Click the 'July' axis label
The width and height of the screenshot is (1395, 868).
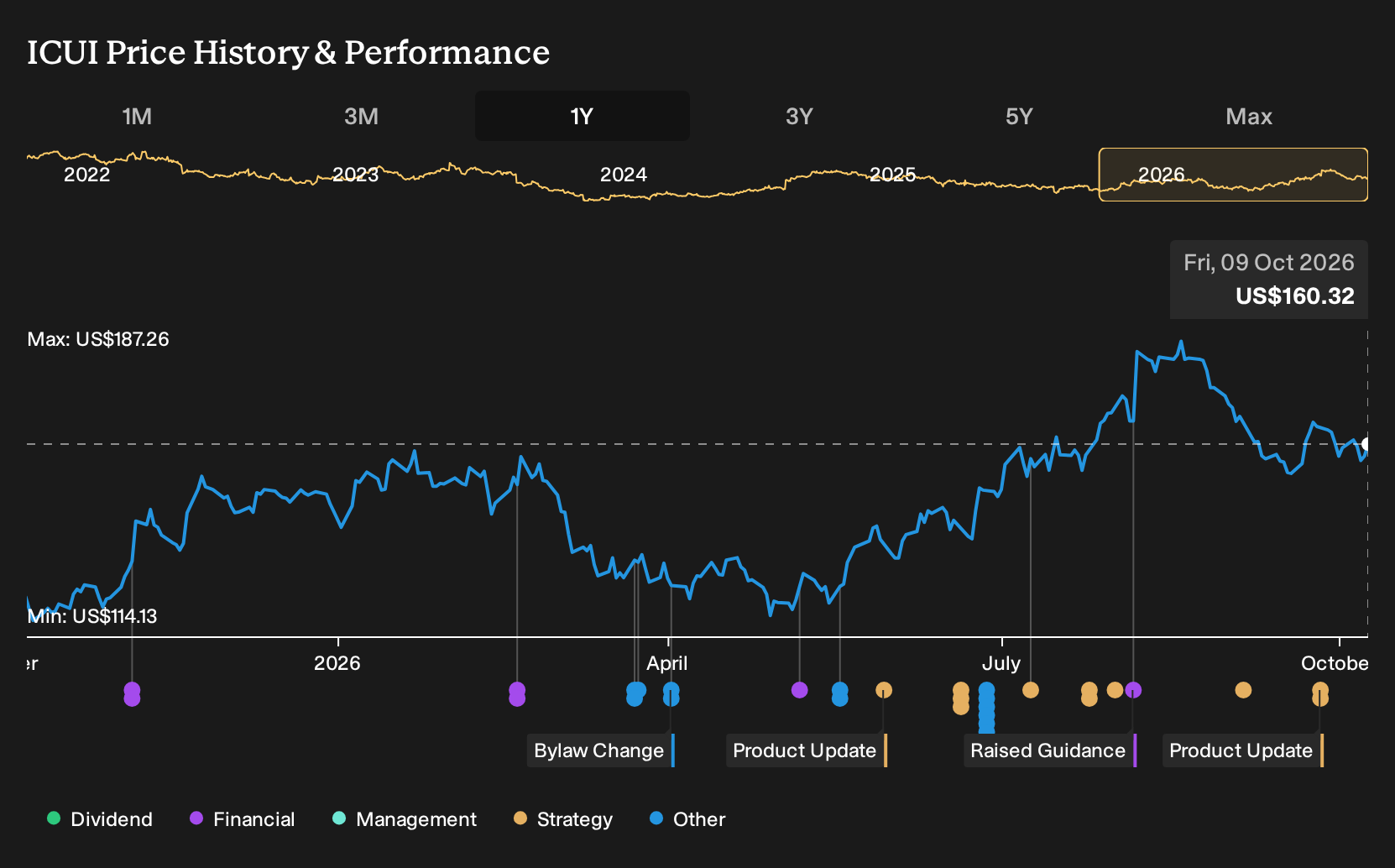click(1001, 663)
